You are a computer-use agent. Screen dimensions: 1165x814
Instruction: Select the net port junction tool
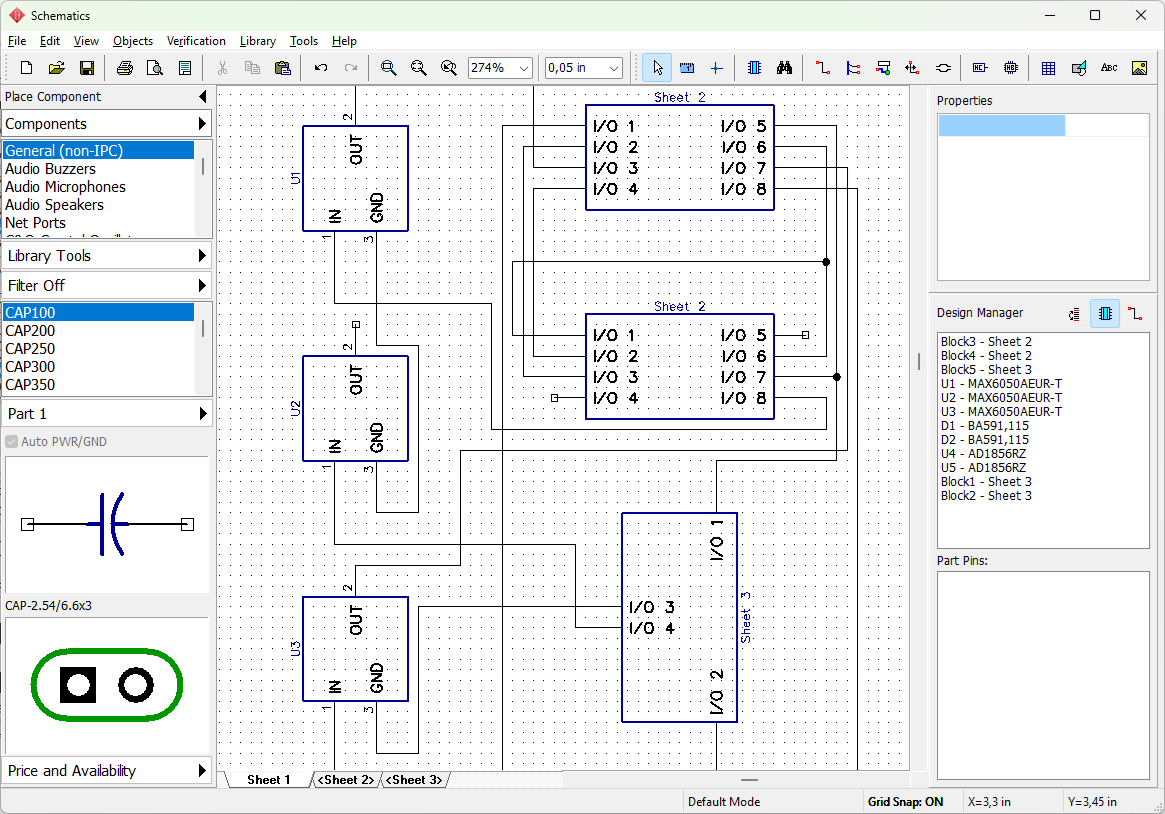(912, 68)
